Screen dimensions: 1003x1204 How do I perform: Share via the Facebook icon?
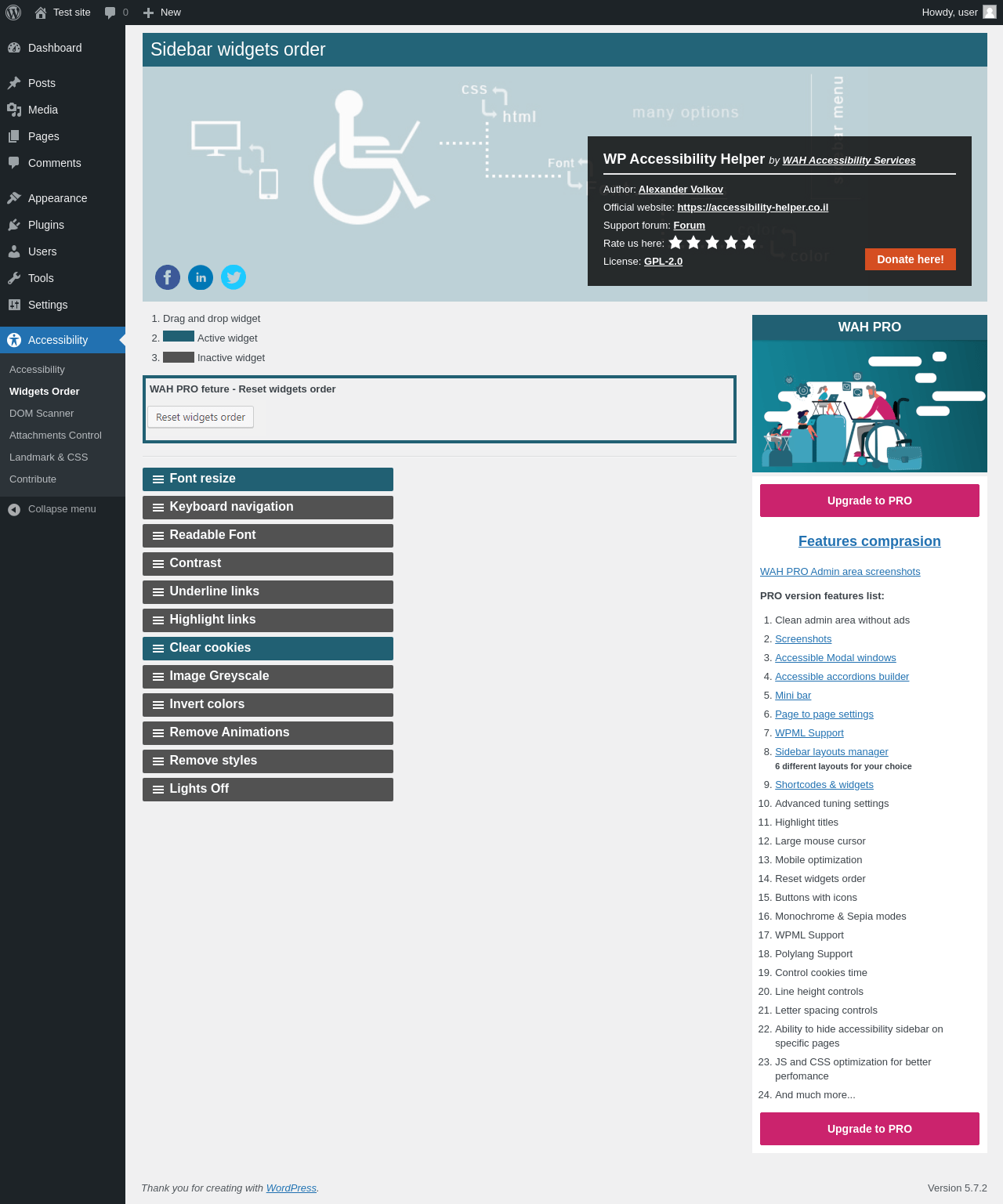[168, 277]
